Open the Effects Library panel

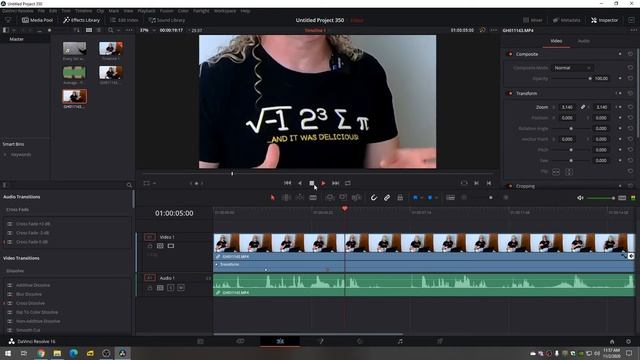pos(82,20)
